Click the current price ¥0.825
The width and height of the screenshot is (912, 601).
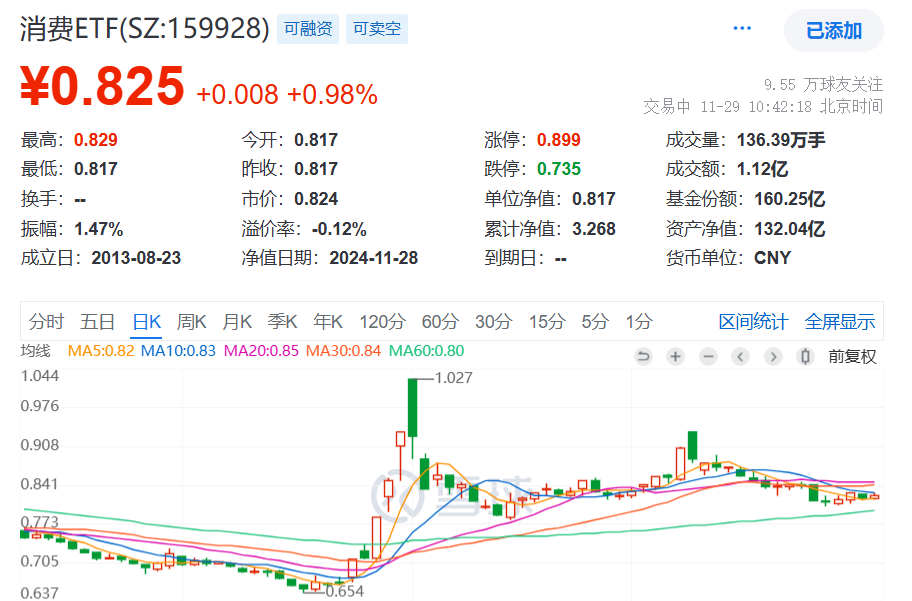point(102,86)
